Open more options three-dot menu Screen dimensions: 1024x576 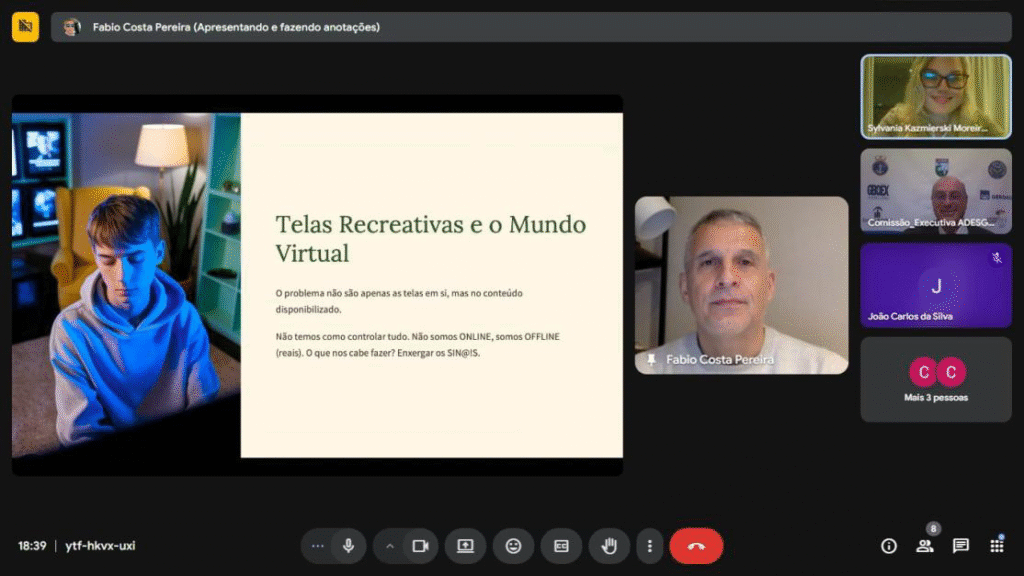pyautogui.click(x=650, y=546)
